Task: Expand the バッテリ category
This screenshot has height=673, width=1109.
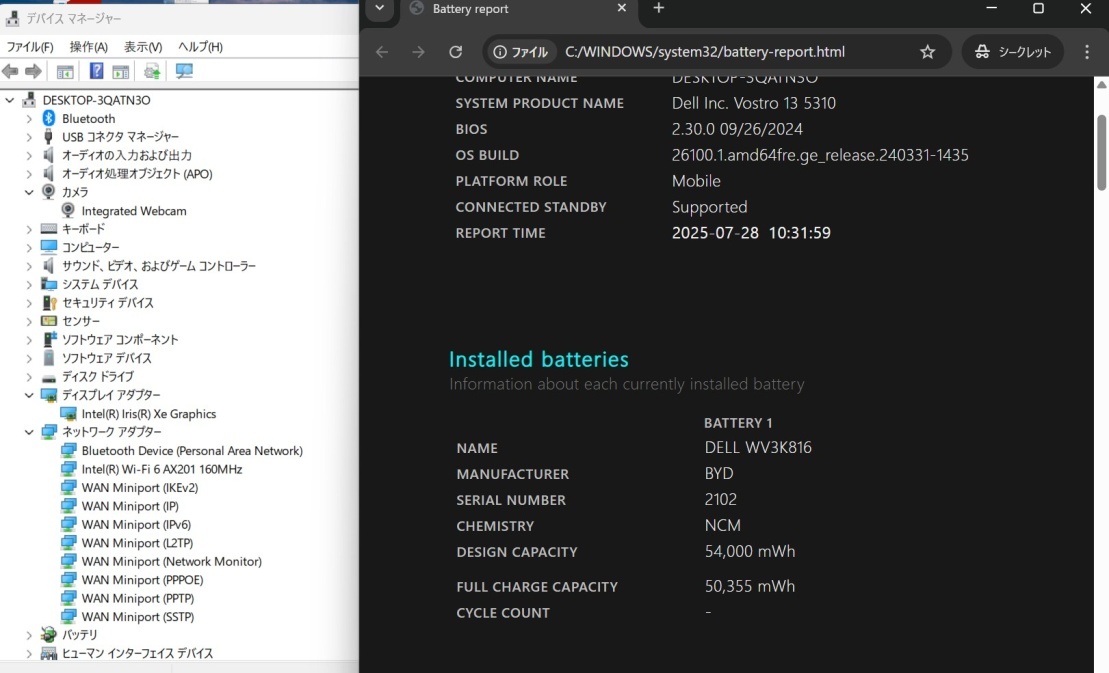Action: point(29,635)
